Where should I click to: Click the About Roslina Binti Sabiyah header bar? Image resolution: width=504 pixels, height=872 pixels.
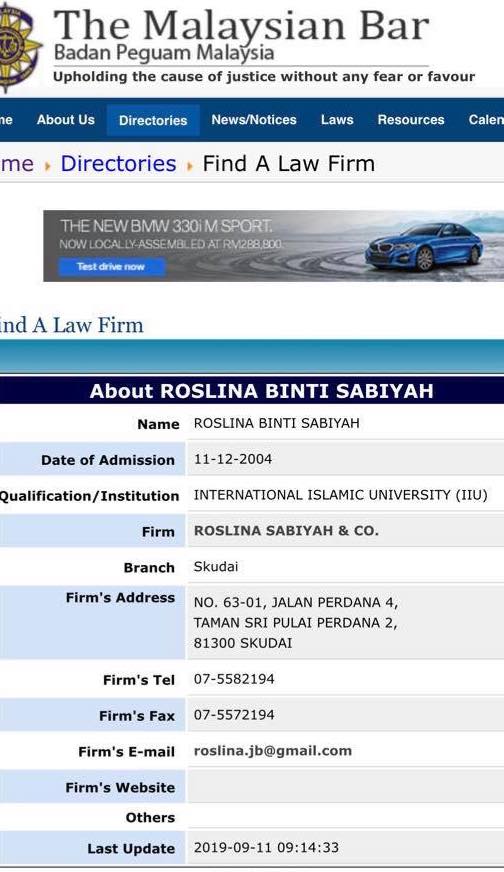click(252, 391)
